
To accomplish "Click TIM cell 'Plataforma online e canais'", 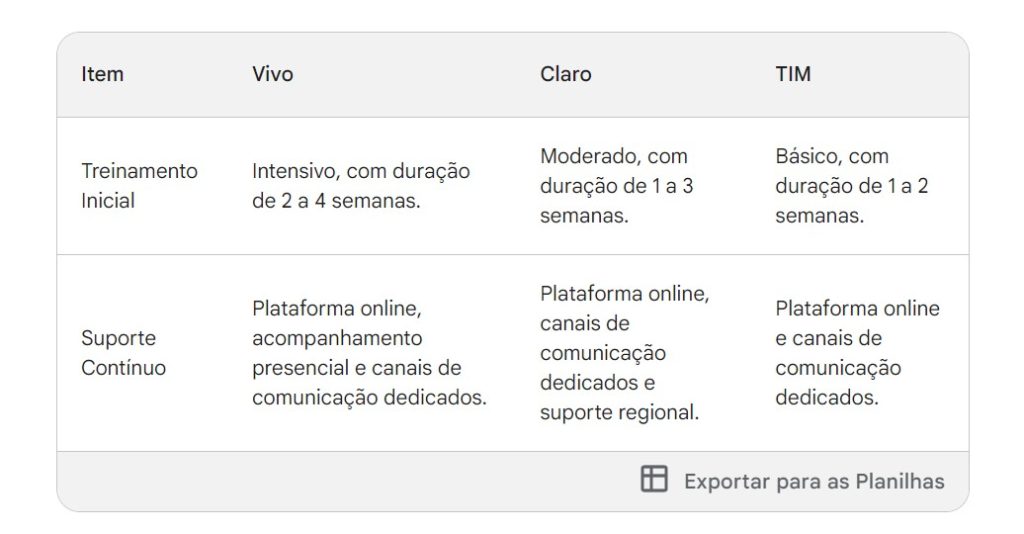I will pos(857,323).
